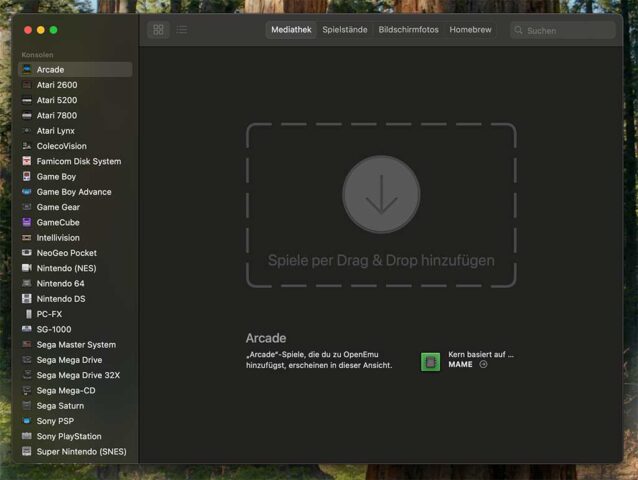Viewport: 638px width, 480px height.
Task: Close the OpenEmu window
Action: click(28, 30)
